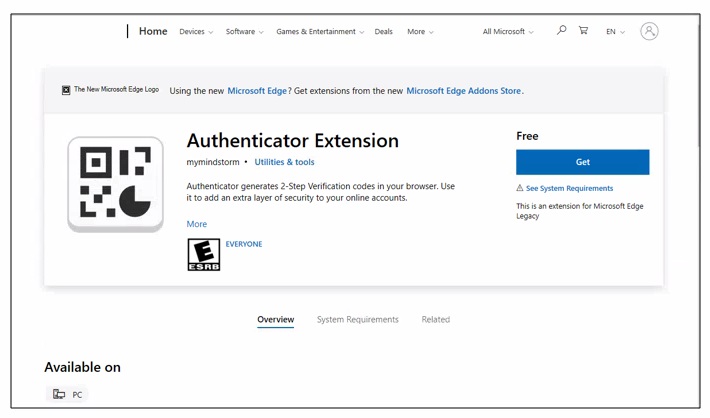Expand the Devices dropdown menu
Viewport: 710px width, 418px height.
(x=196, y=32)
